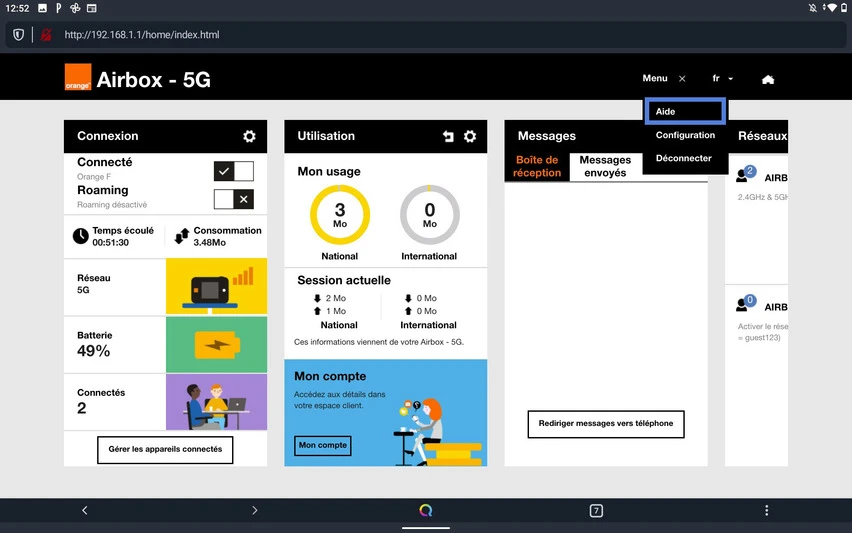
Task: Open the Connexion settings gear
Action: [x=249, y=136]
